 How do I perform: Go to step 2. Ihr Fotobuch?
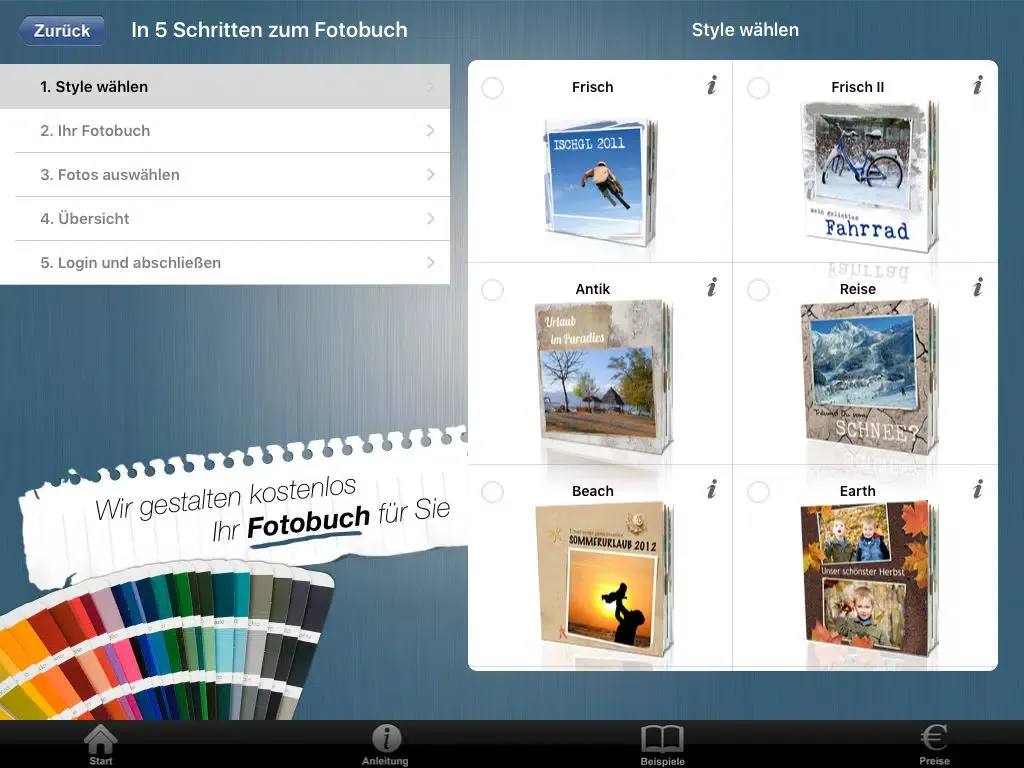(225, 131)
